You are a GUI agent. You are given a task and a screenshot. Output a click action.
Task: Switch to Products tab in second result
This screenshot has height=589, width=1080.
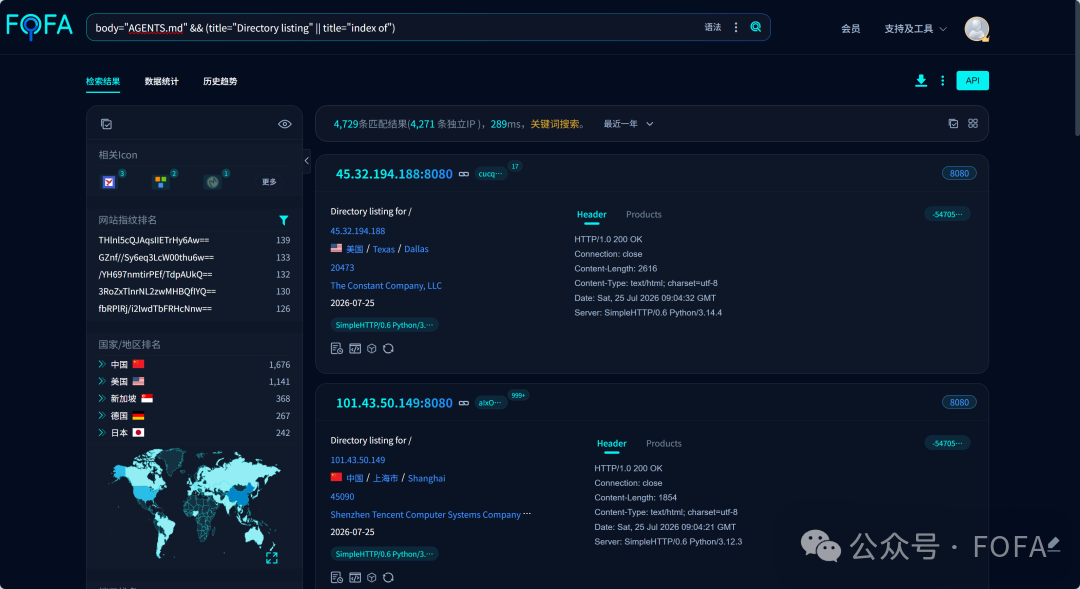(x=663, y=444)
